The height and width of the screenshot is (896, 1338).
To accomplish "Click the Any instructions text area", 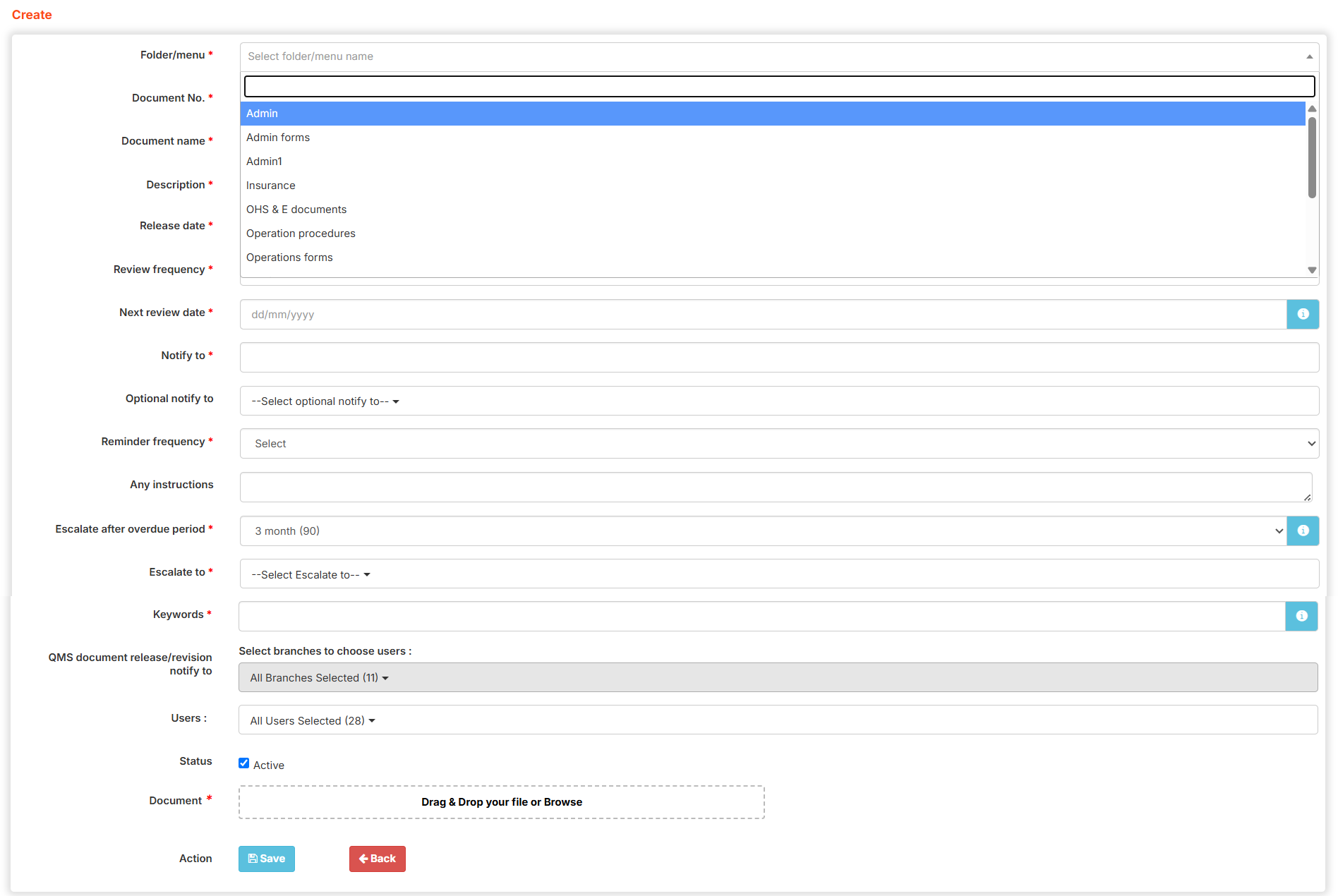I will (x=776, y=487).
